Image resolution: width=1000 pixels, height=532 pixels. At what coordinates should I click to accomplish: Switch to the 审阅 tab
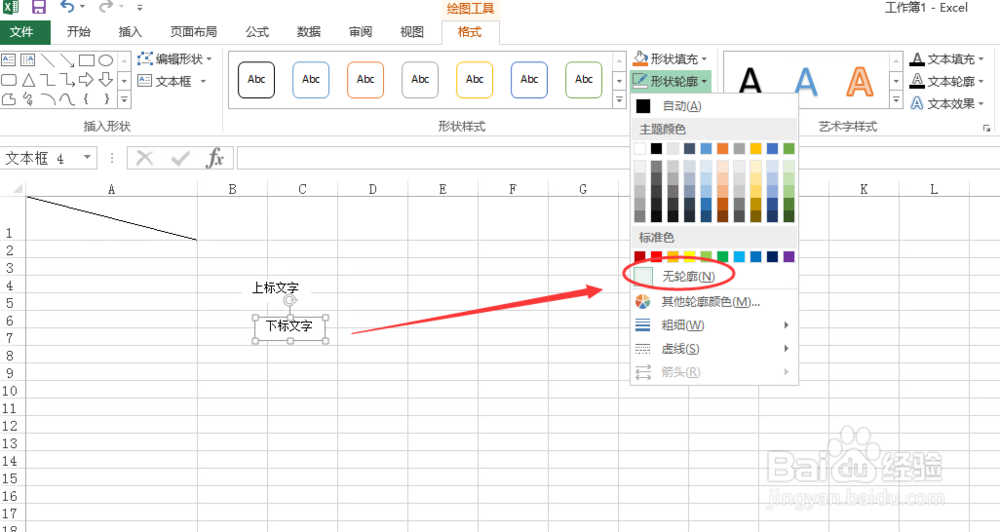360,32
